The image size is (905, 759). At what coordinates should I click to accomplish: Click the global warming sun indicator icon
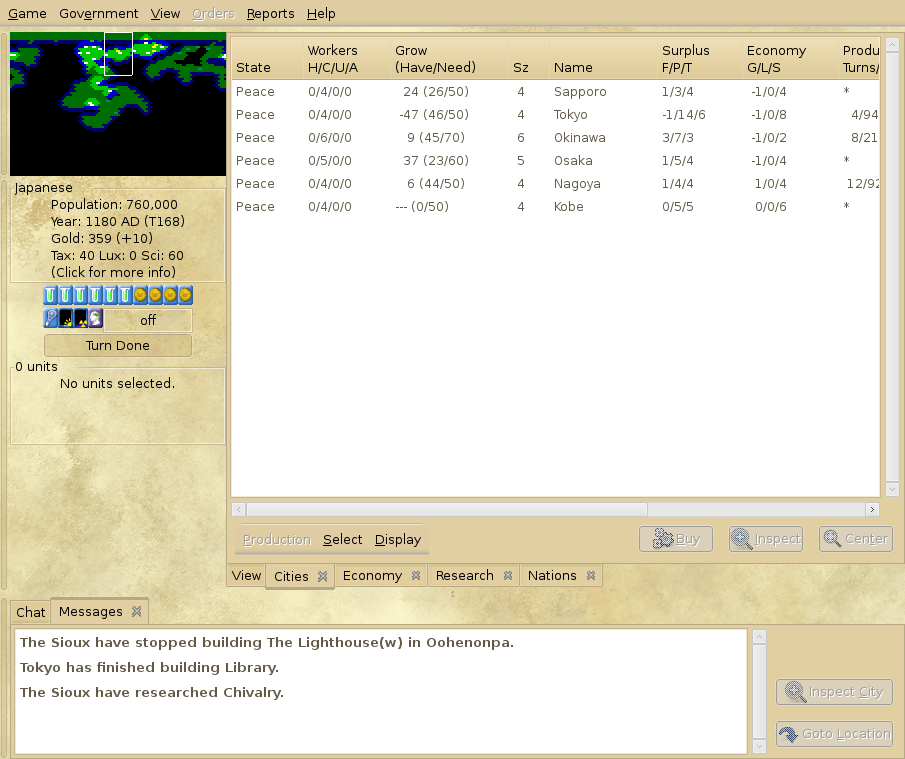tap(66, 318)
